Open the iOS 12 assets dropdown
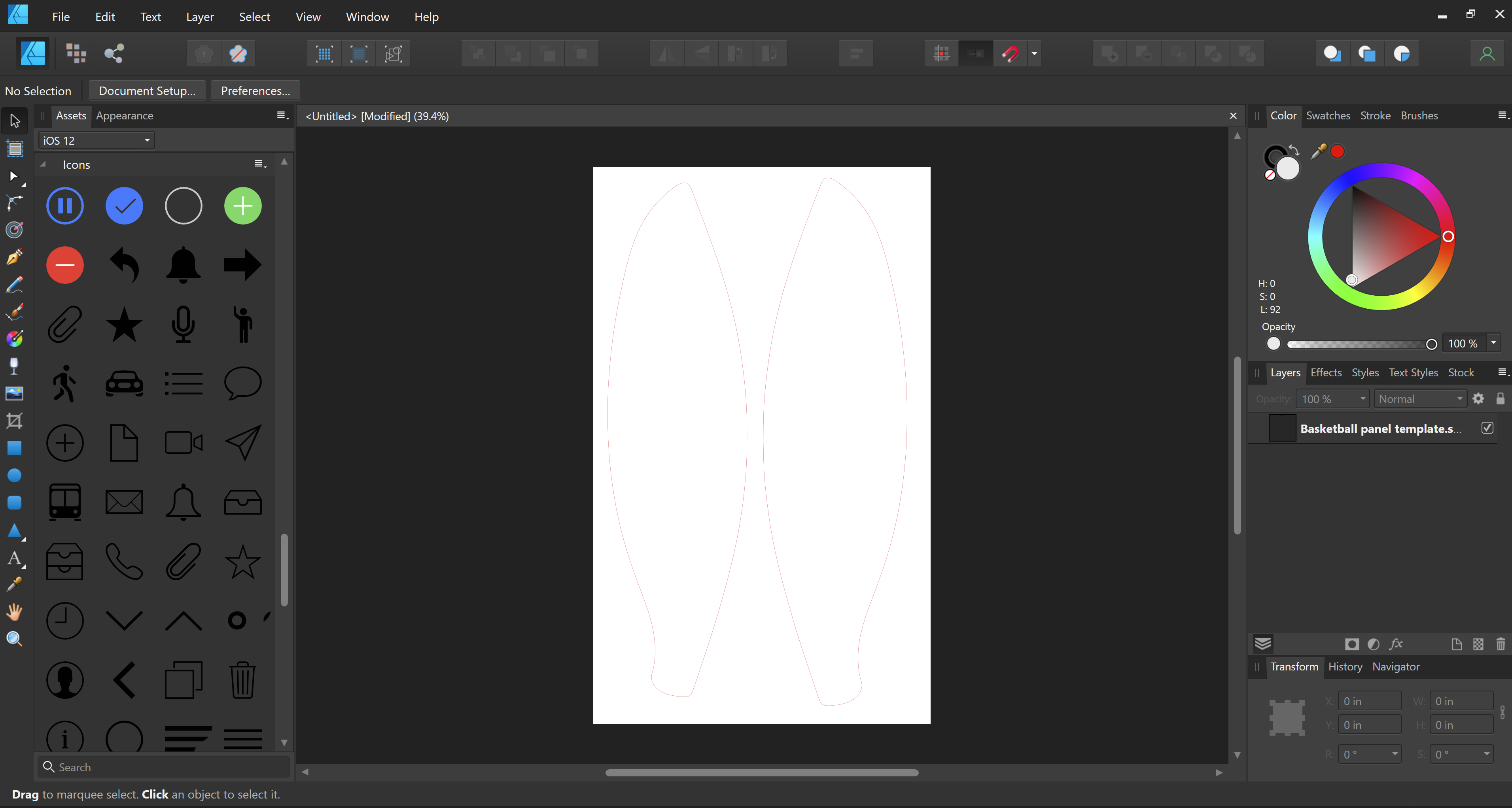Viewport: 1512px width, 808px height. [x=96, y=141]
